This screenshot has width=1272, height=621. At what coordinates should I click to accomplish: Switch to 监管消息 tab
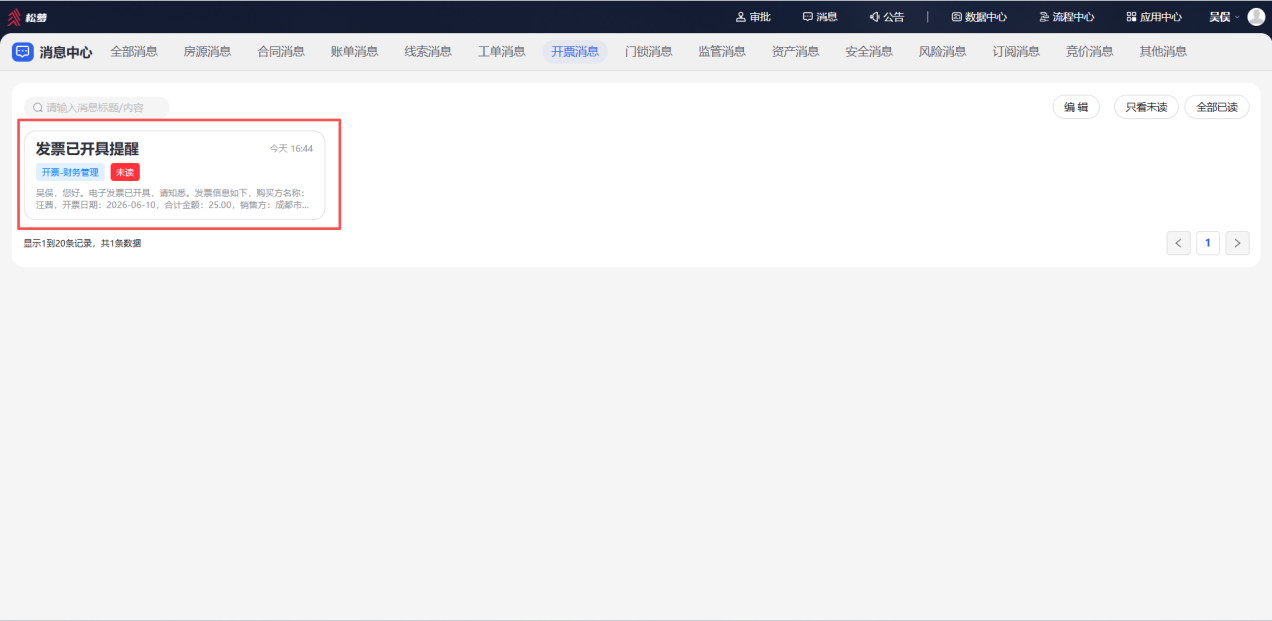722,52
